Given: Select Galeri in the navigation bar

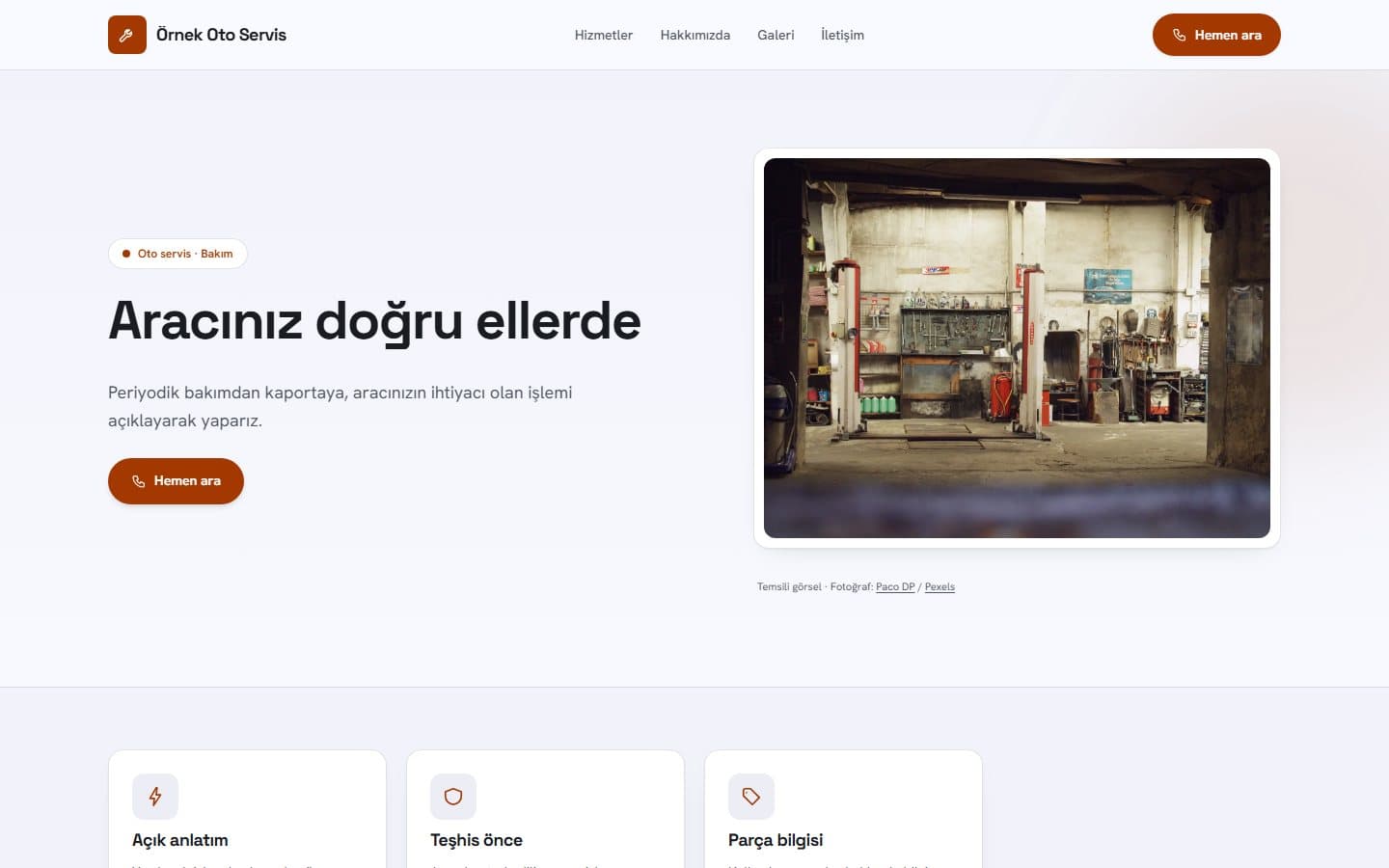Looking at the screenshot, I should pyautogui.click(x=776, y=35).
